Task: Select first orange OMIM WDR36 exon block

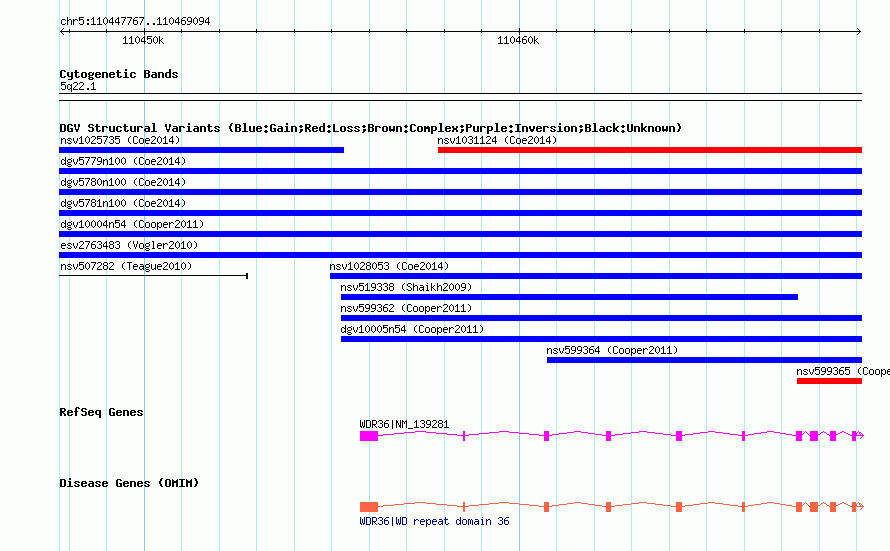Action: [369, 507]
